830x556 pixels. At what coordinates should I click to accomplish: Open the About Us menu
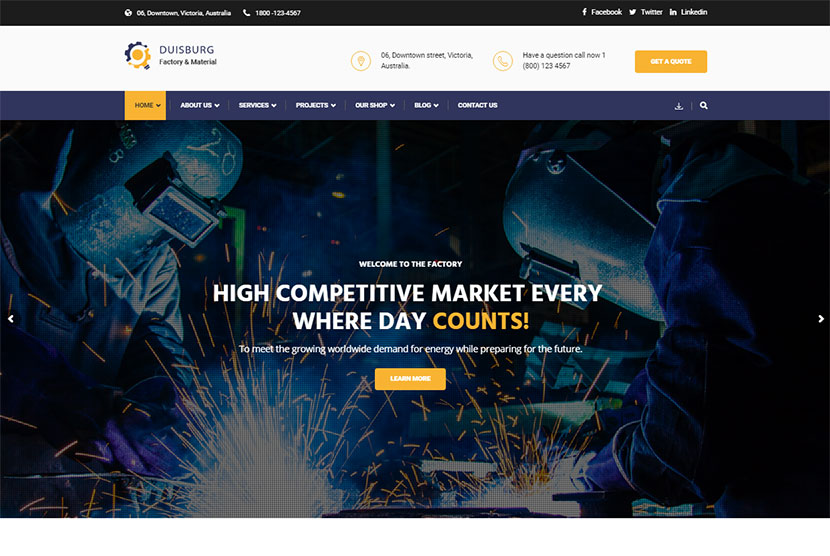(x=200, y=105)
